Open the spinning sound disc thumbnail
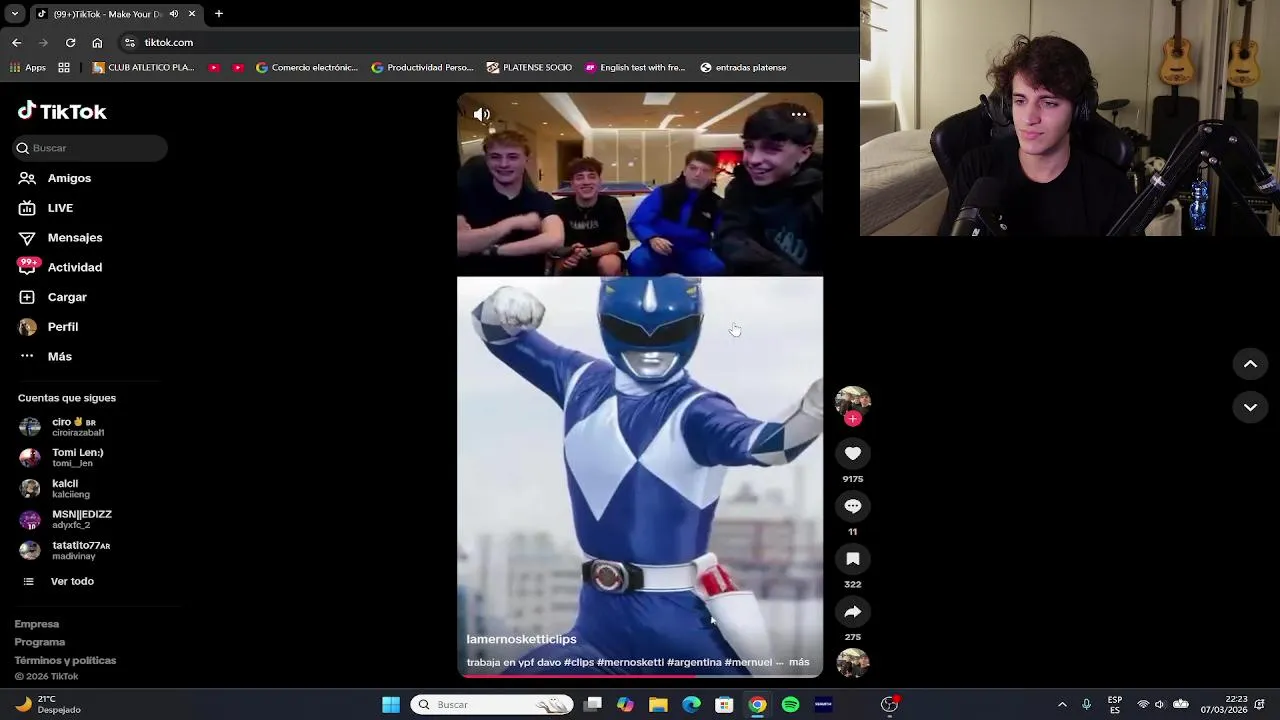1280x720 pixels. pyautogui.click(x=853, y=663)
